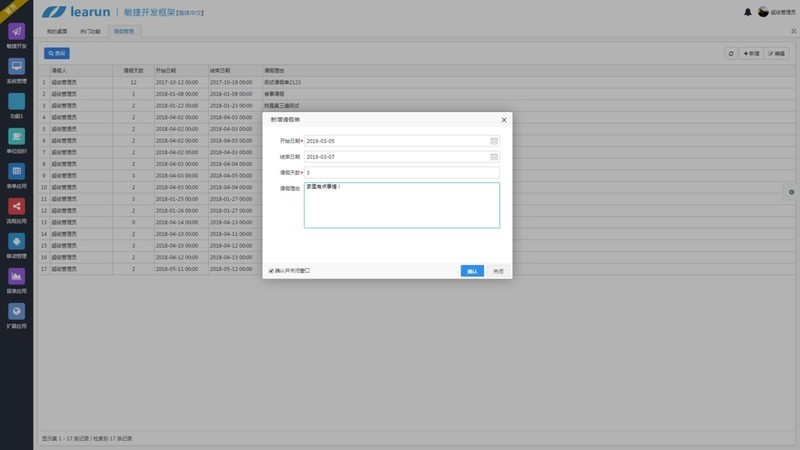Select row 1 with start date 2017-10-12

[x=417, y=82]
